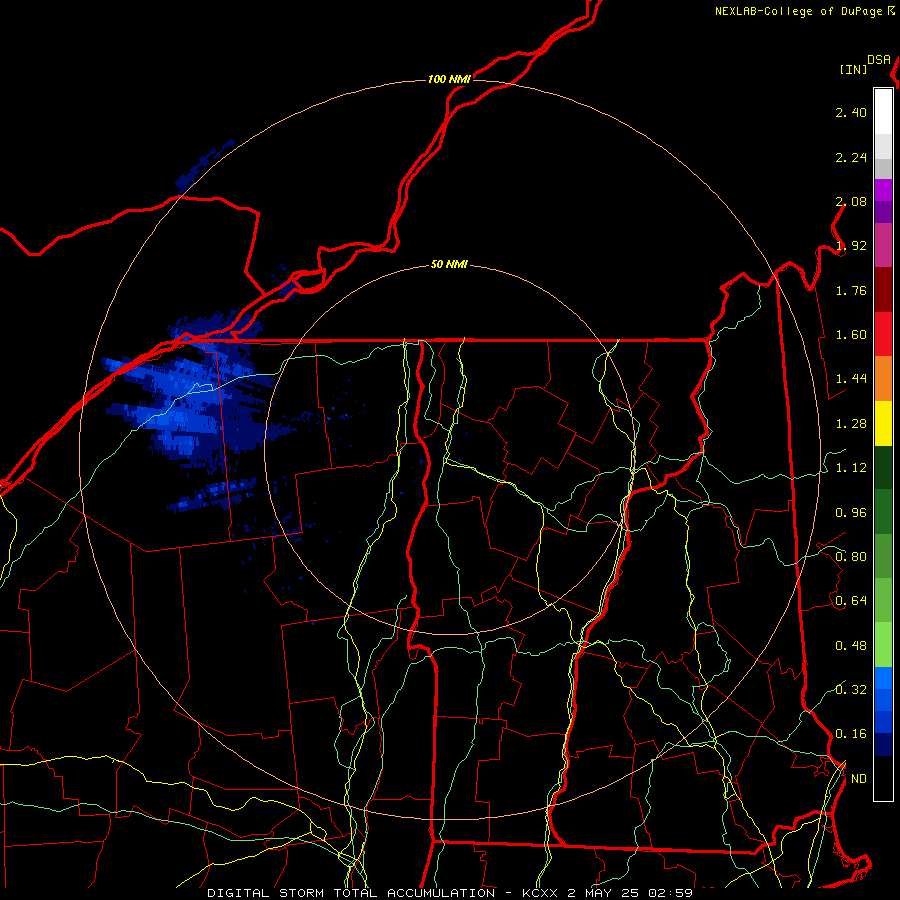Screen dimensions: 900x900
Task: Click the 50 NMI range ring label
Action: [449, 264]
